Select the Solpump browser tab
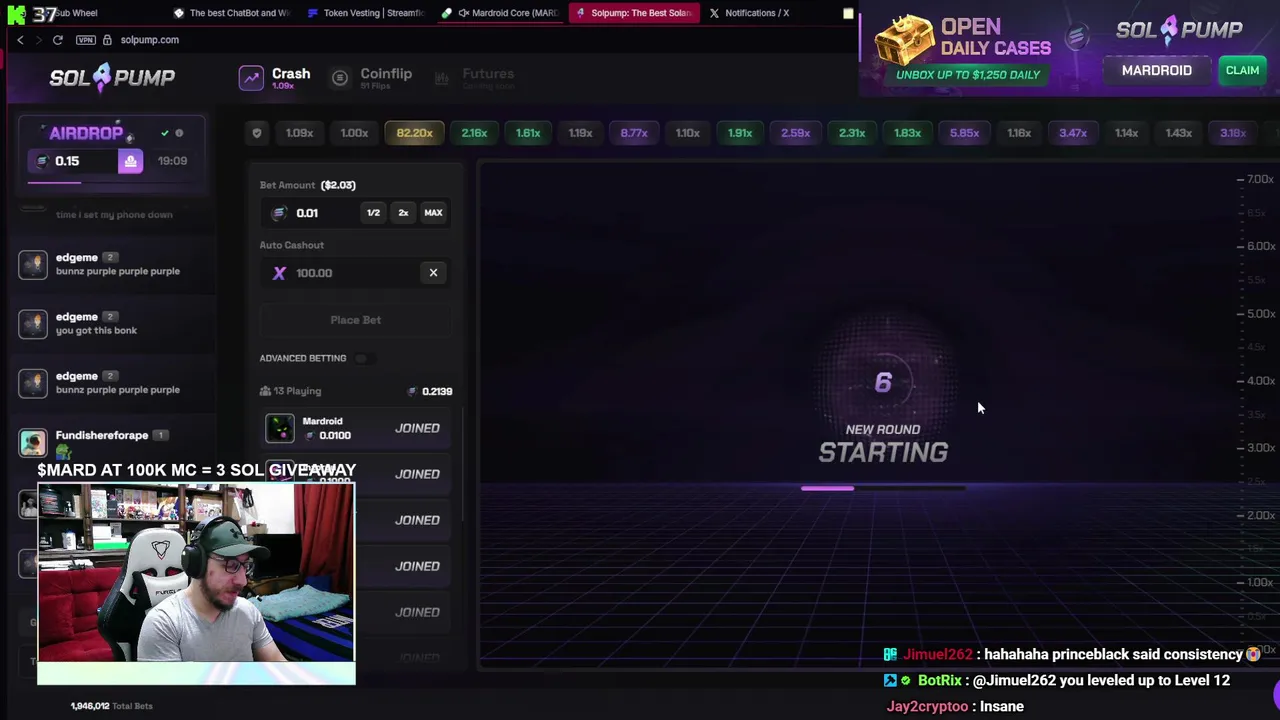This screenshot has height=720, width=1280. tap(633, 13)
